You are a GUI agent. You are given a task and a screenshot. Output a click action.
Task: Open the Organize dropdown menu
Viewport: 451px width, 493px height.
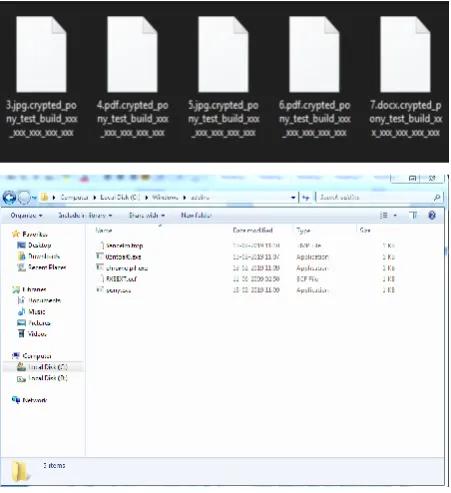pyautogui.click(x=26, y=215)
